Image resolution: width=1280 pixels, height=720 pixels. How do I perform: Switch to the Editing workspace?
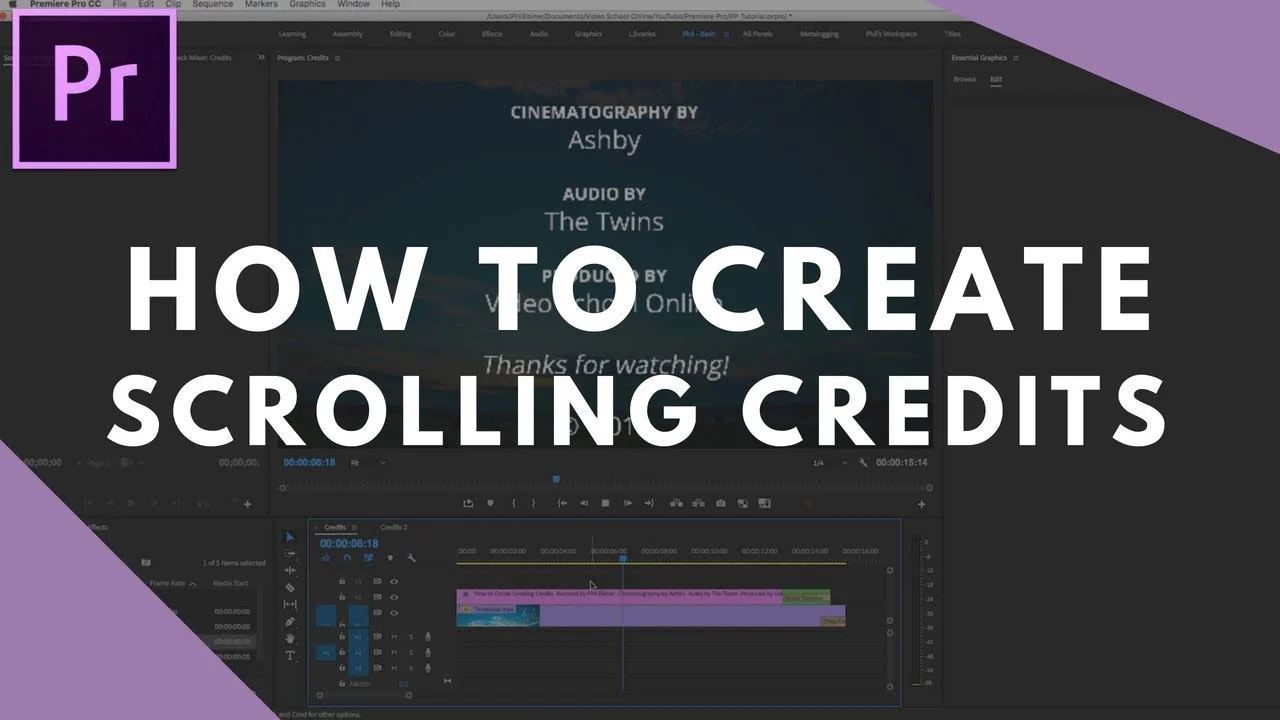(401, 34)
